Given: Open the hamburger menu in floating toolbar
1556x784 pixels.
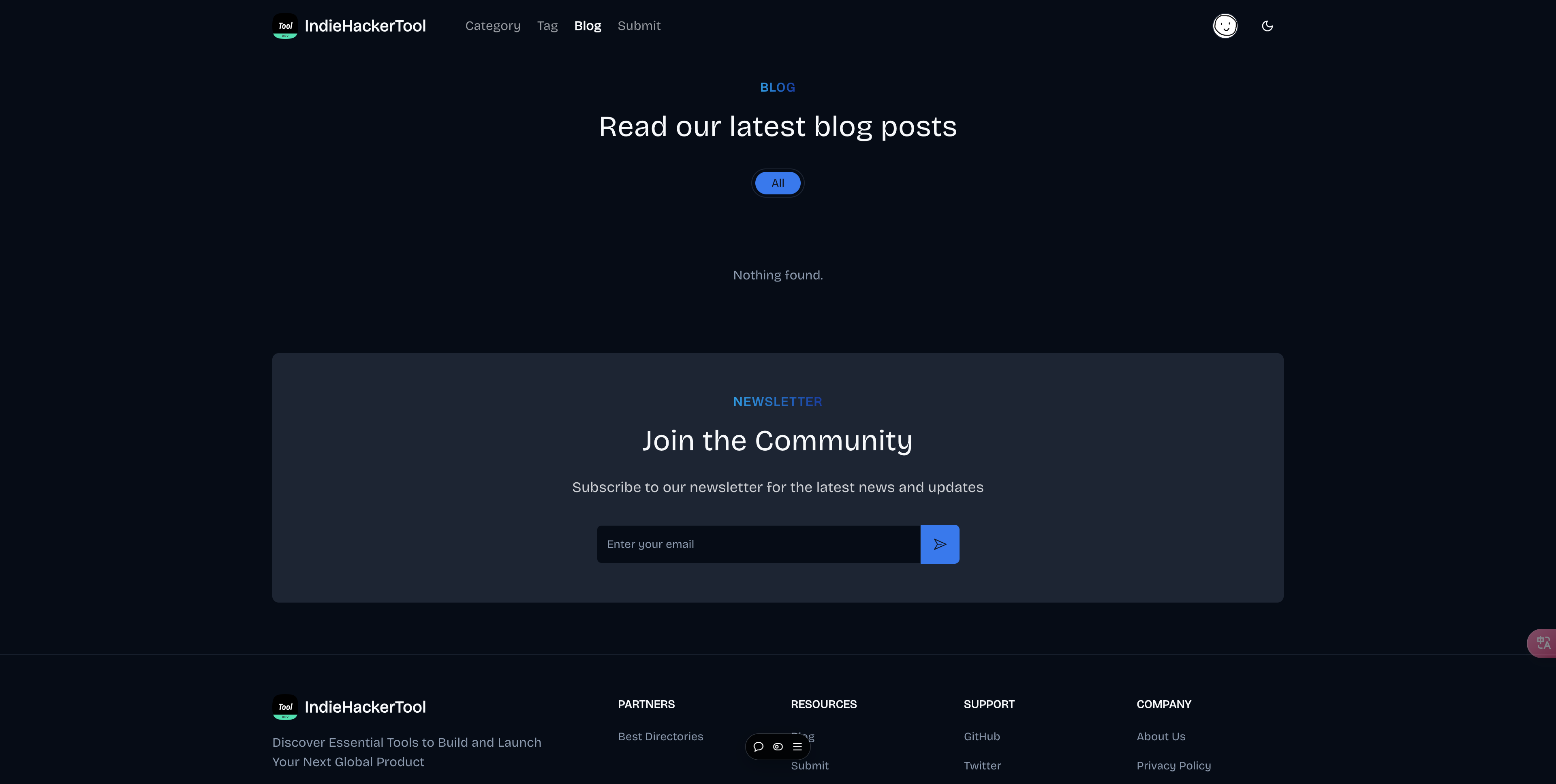Looking at the screenshot, I should pos(797,747).
